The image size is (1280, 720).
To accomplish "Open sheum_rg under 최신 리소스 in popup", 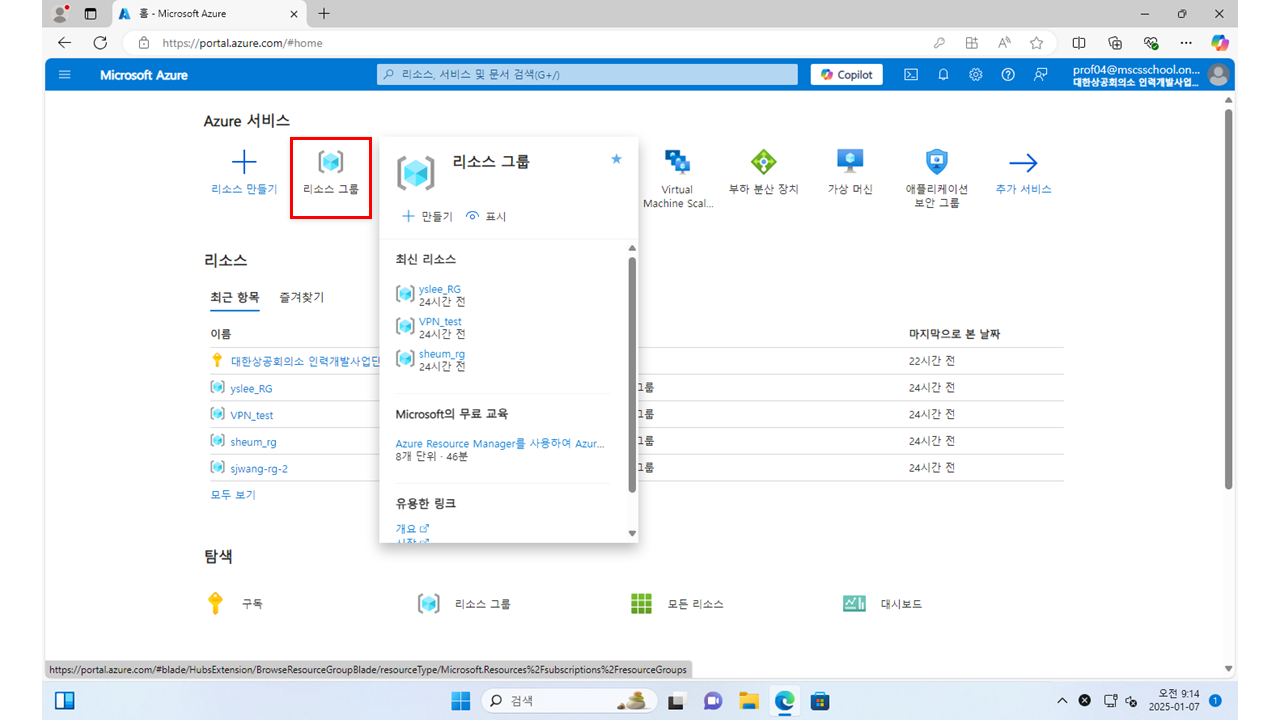I will (442, 354).
